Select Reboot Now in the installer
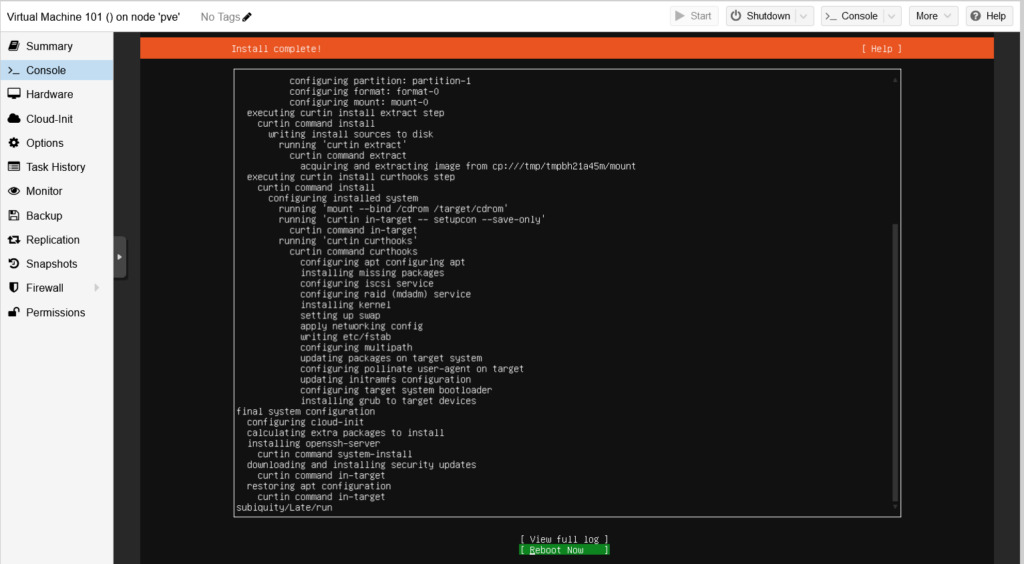This screenshot has width=1024, height=564. pos(564,550)
